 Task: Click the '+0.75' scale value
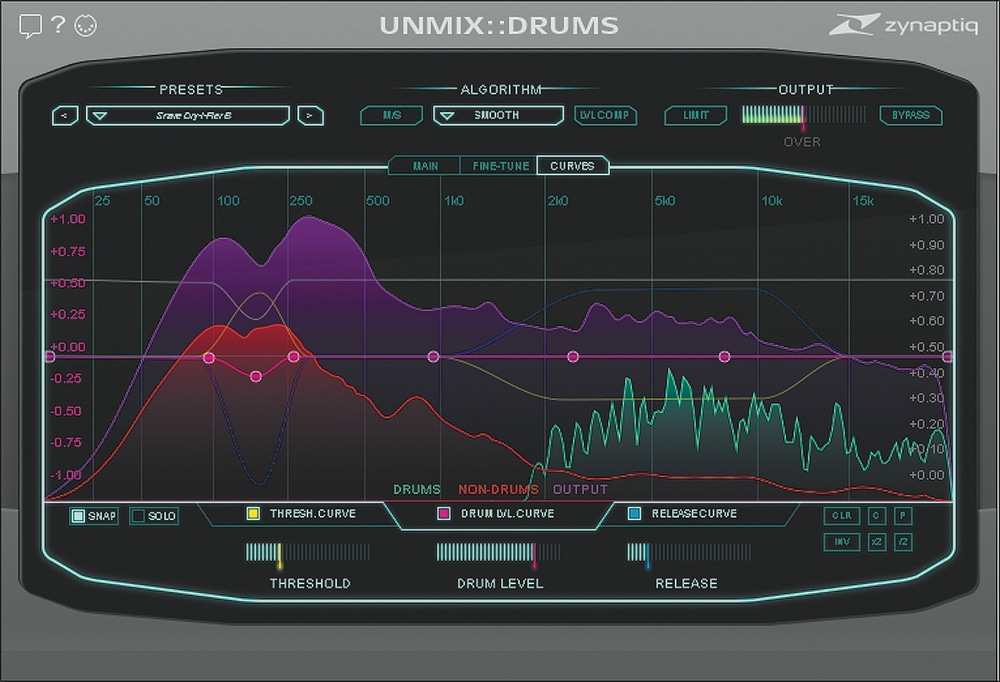click(x=68, y=251)
